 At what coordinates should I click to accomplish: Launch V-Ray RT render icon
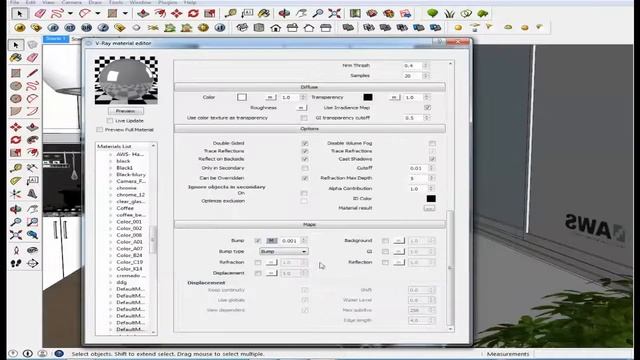click(70, 28)
